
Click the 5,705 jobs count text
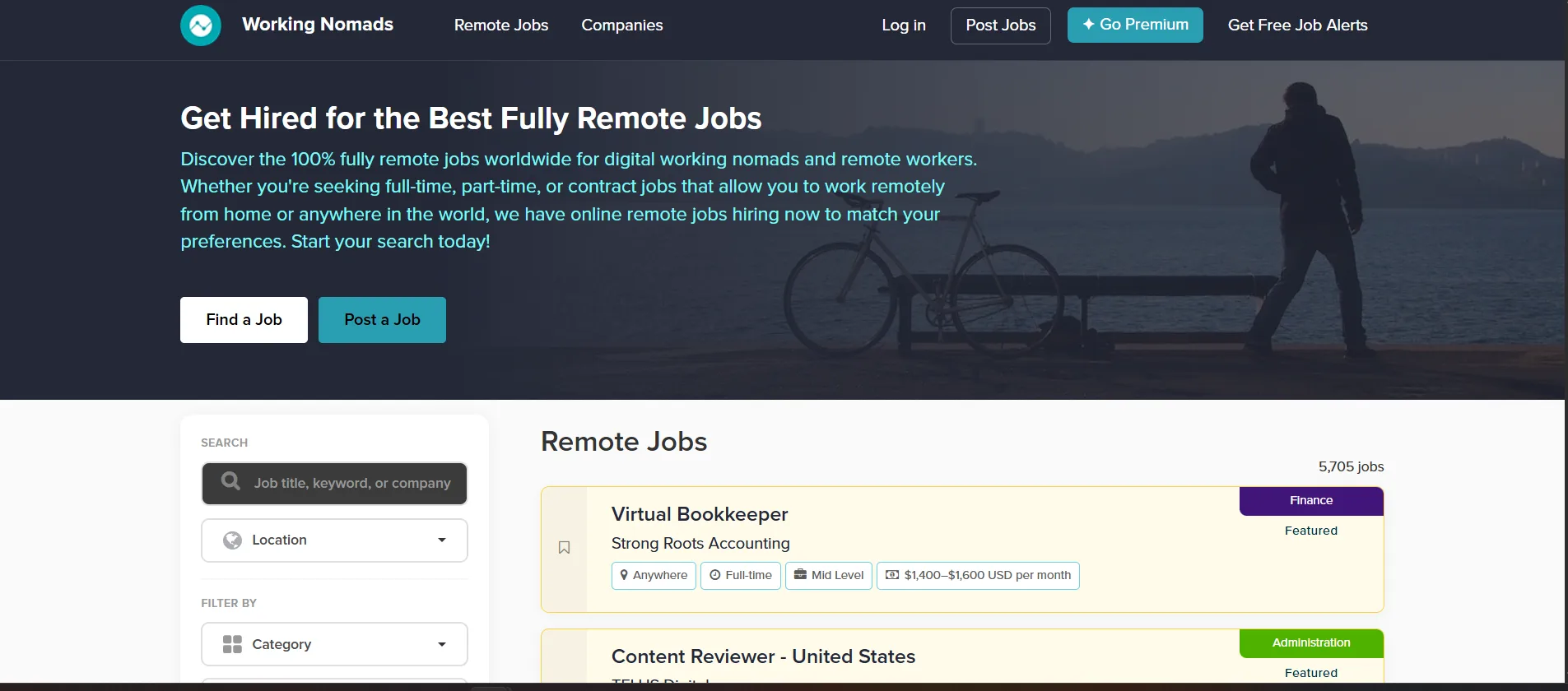coord(1351,466)
